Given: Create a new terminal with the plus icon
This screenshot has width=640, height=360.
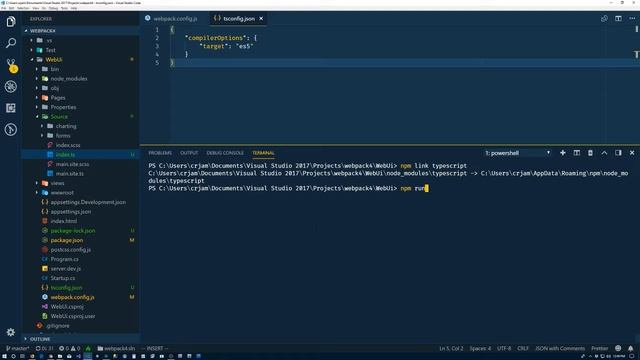Looking at the screenshot, I should (x=563, y=153).
